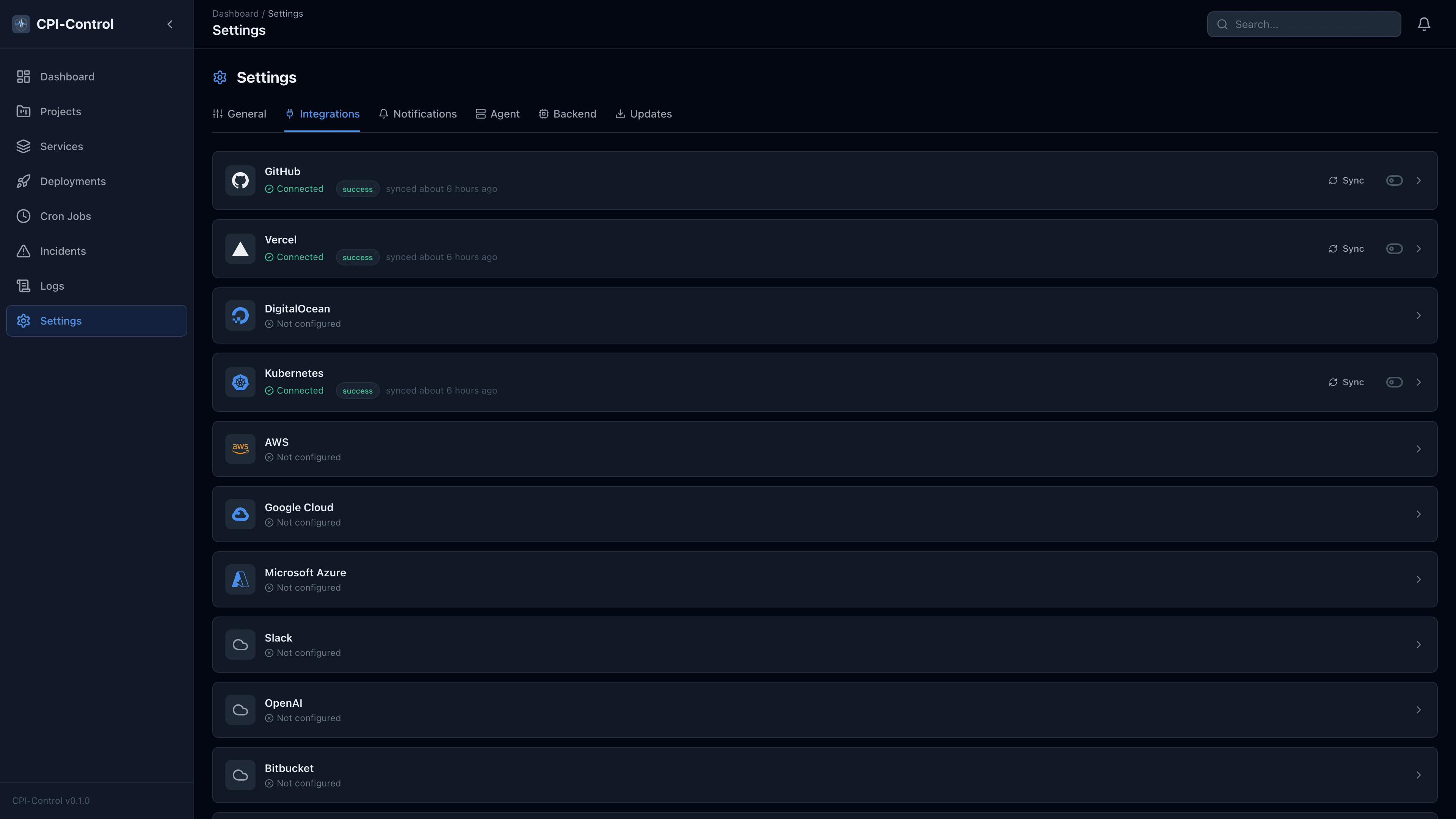The image size is (1456, 819).
Task: Click Sync for the Vercel integration
Action: point(1346,249)
